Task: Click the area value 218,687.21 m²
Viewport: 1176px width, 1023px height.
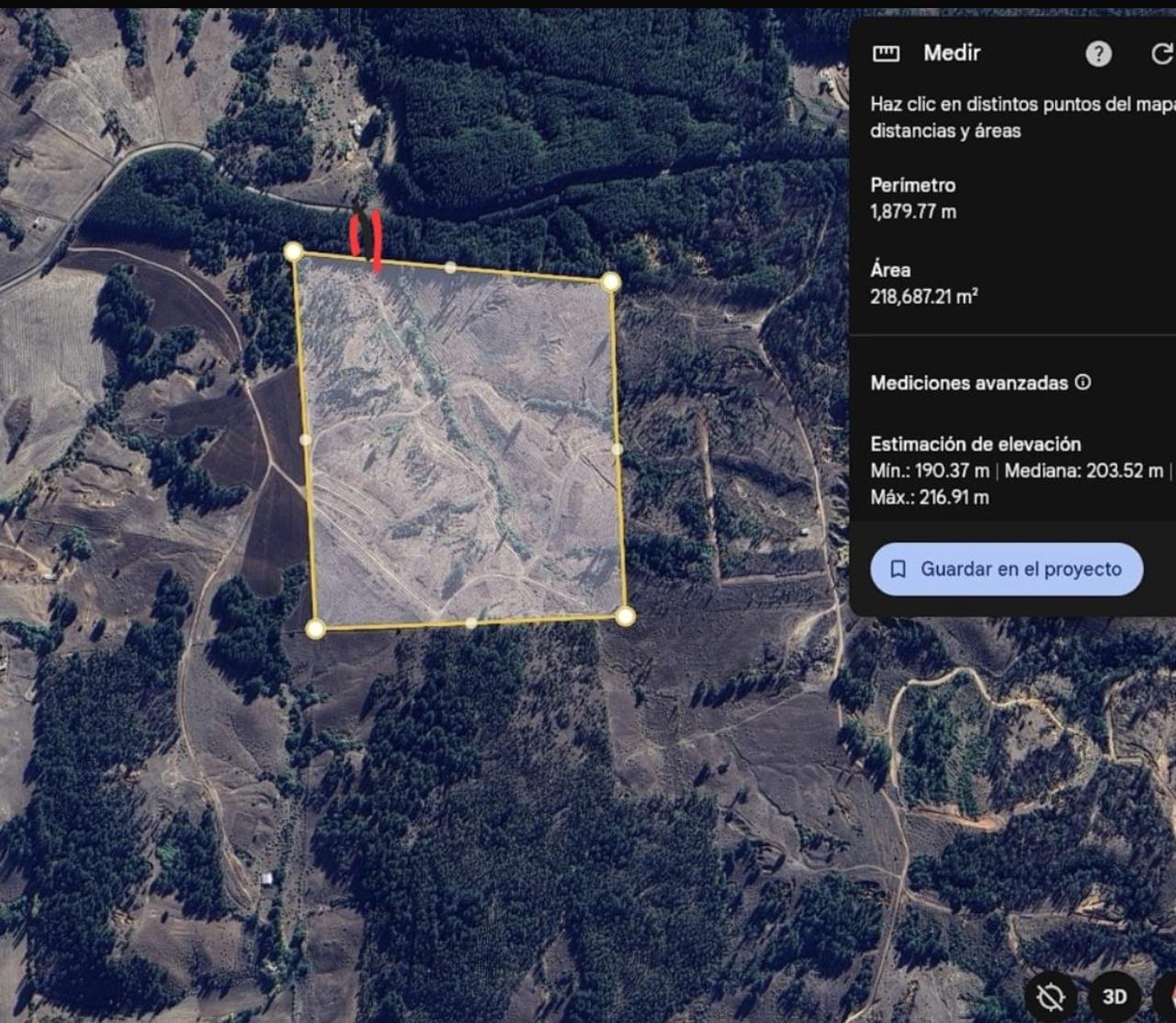Action: point(923,297)
